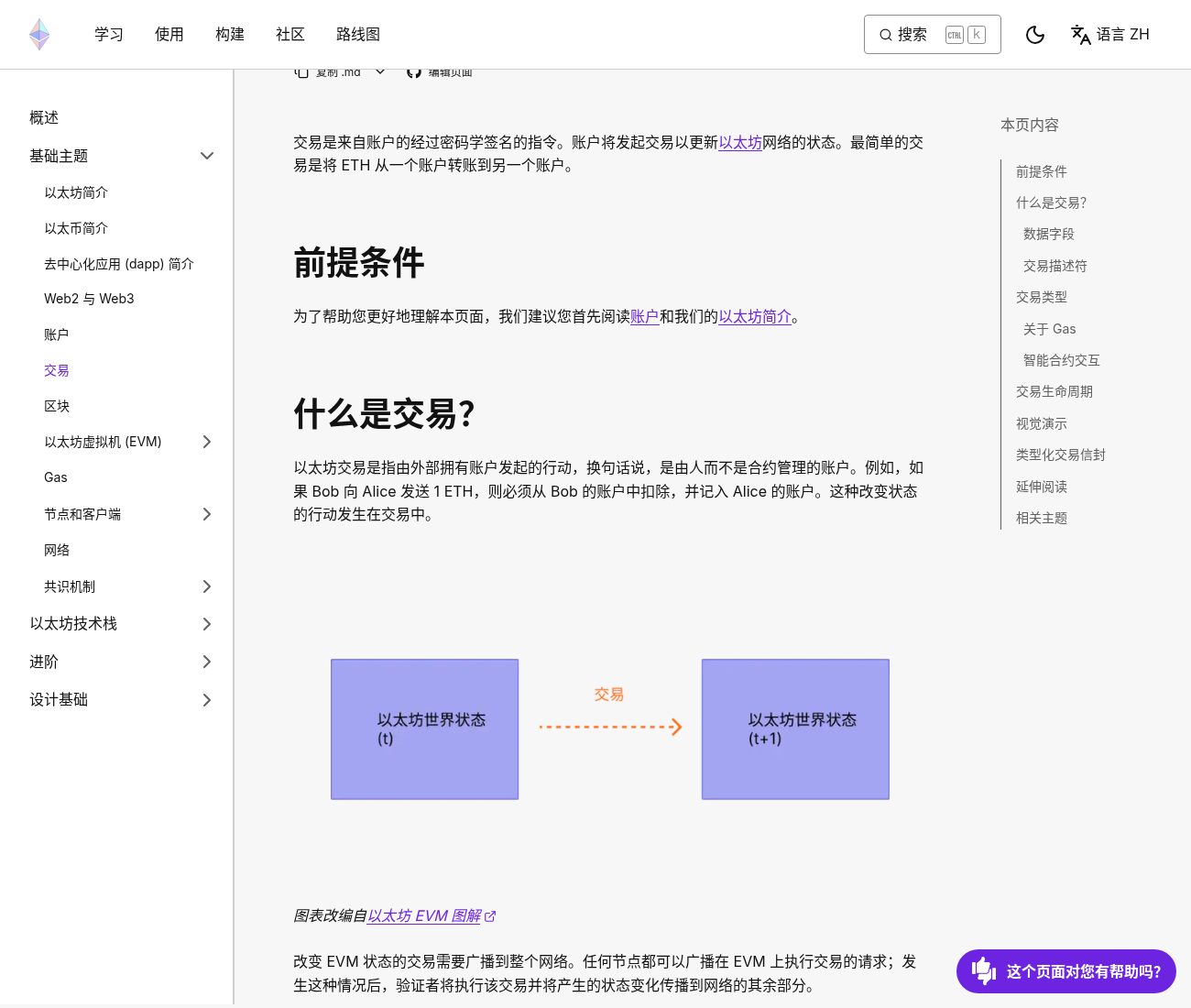The height and width of the screenshot is (1008, 1191).
Task: Jump to 类型化交易信封 in page contents
Action: [x=1061, y=455]
